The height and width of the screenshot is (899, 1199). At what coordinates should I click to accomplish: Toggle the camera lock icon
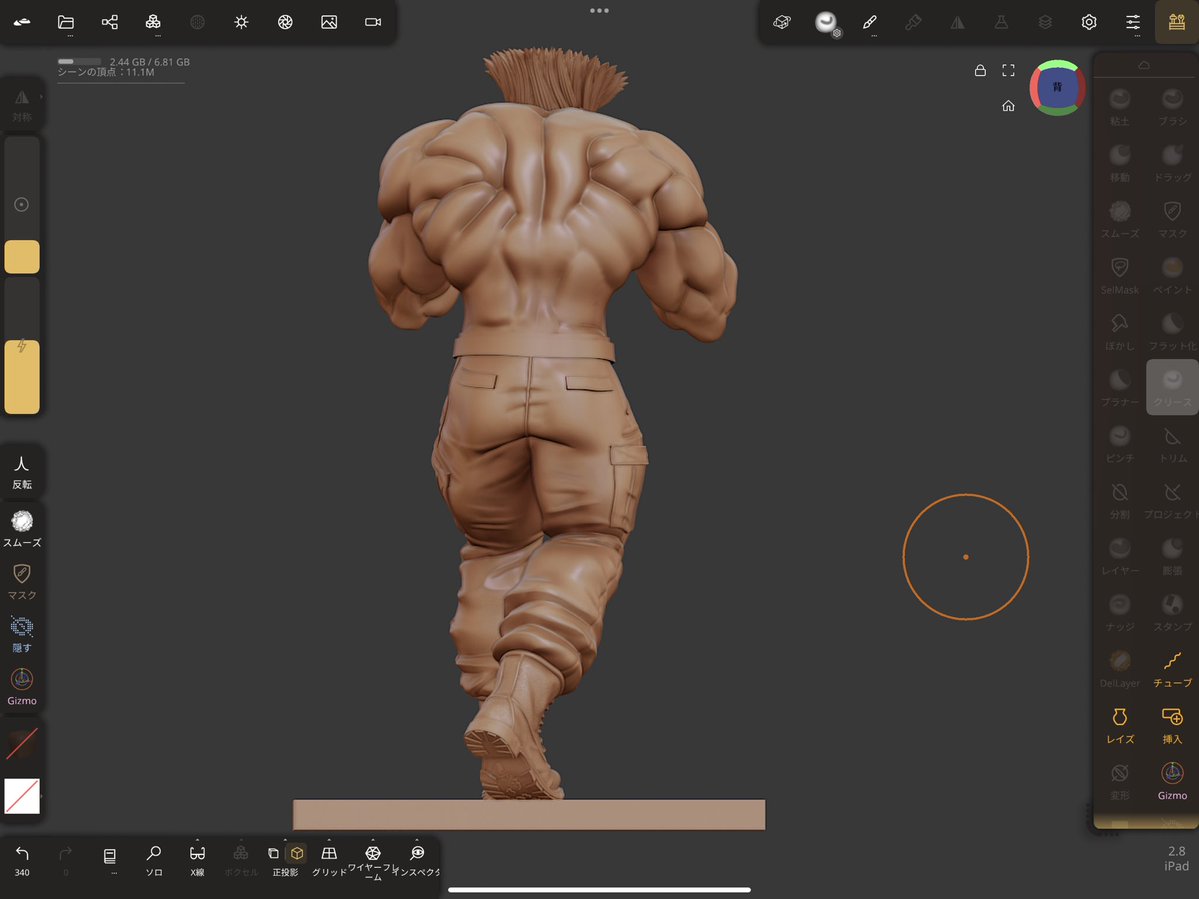[x=980, y=70]
